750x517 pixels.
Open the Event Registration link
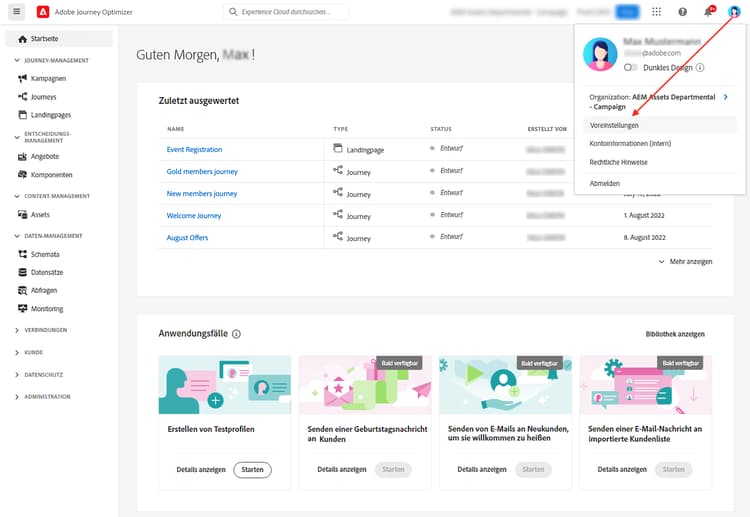point(194,149)
